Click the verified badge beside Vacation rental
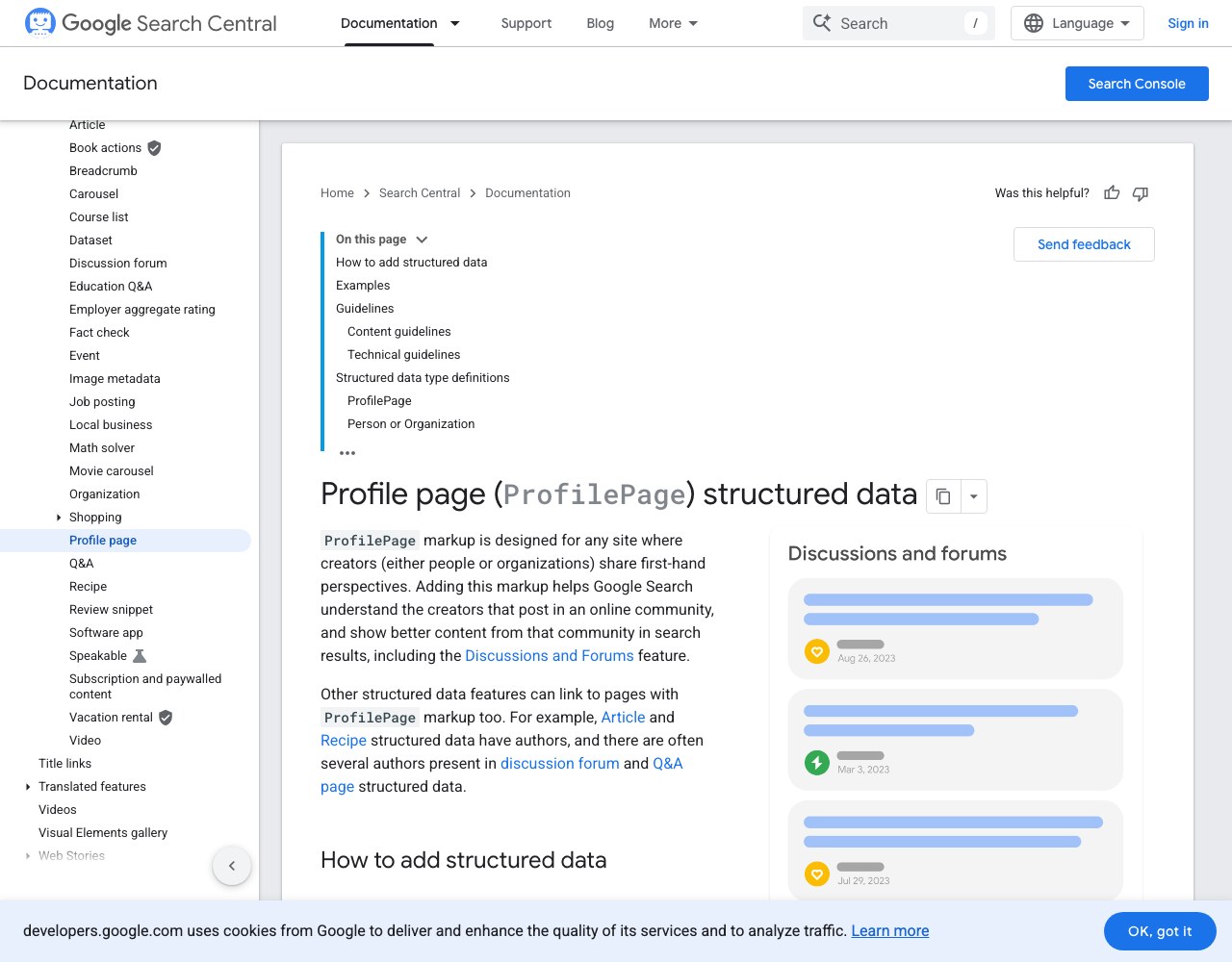Screen dimensions: 1232x962 click(166, 718)
